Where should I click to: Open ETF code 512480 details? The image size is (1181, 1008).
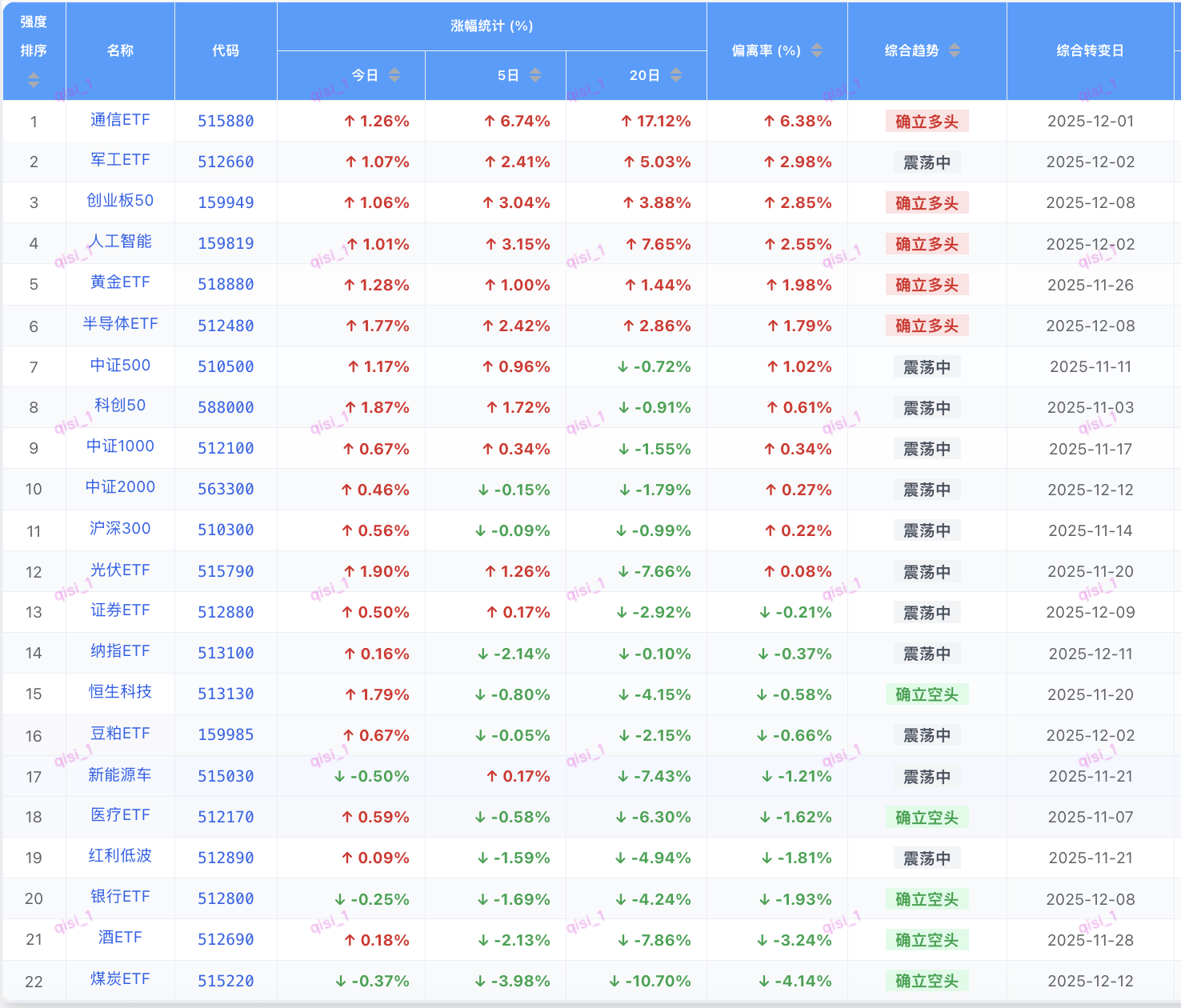point(226,325)
